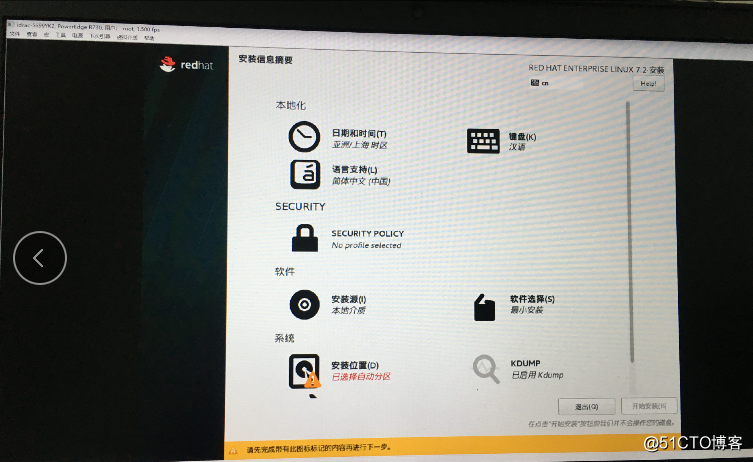Select SECURITY POLICY label
753x462 pixels.
click(x=367, y=233)
